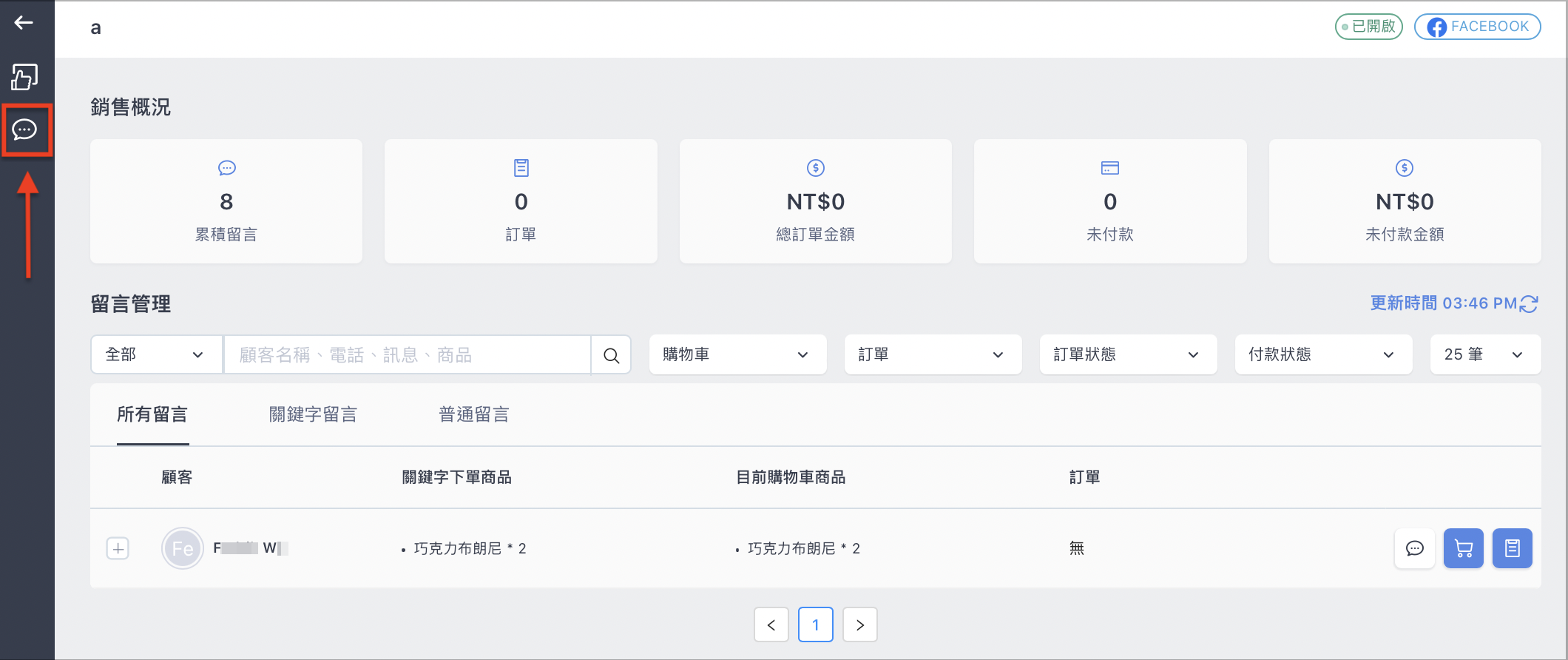Screen dimensions: 1568x660
Task: Click the 總訂單金額 label
Action: tap(816, 235)
